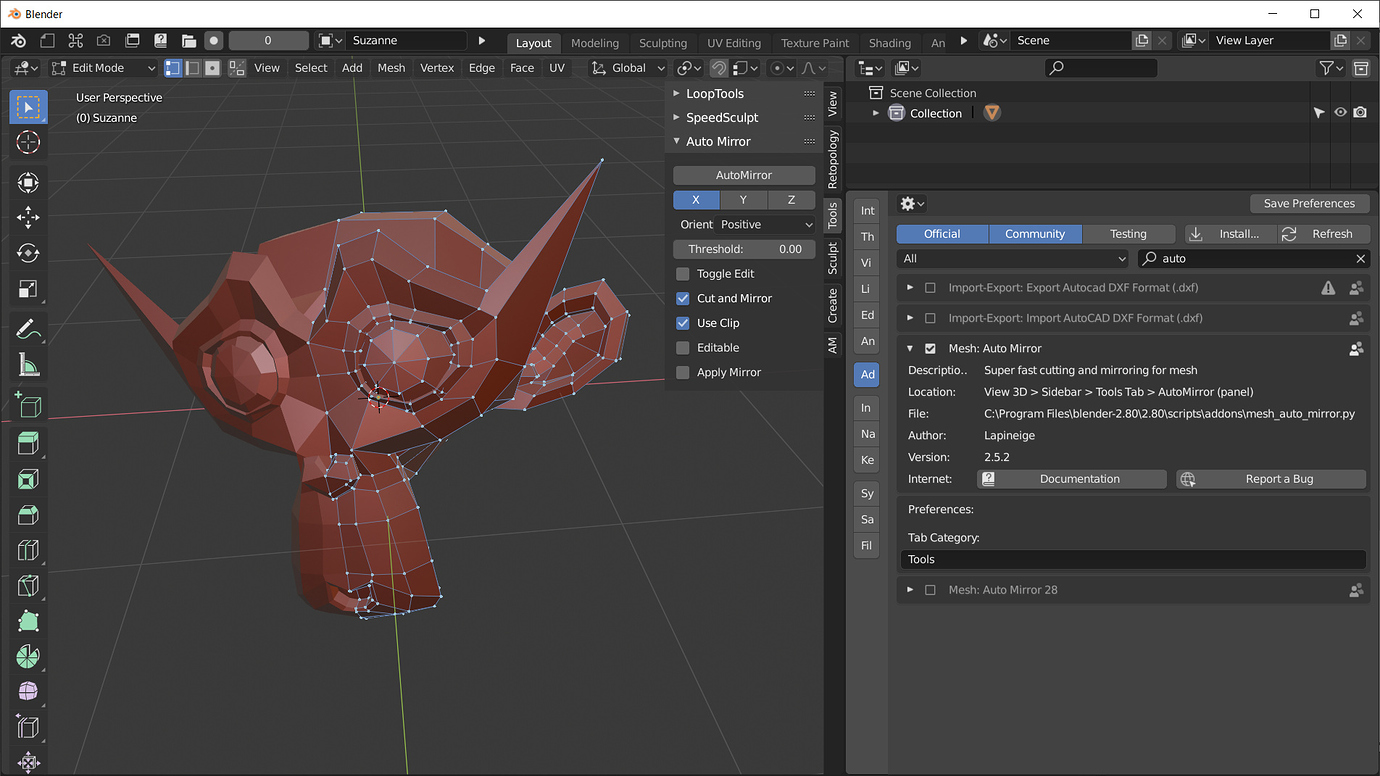The image size is (1380, 776).
Task: Expand the Mesh: Auto Mirror 28 add-on entry
Action: [x=909, y=590]
